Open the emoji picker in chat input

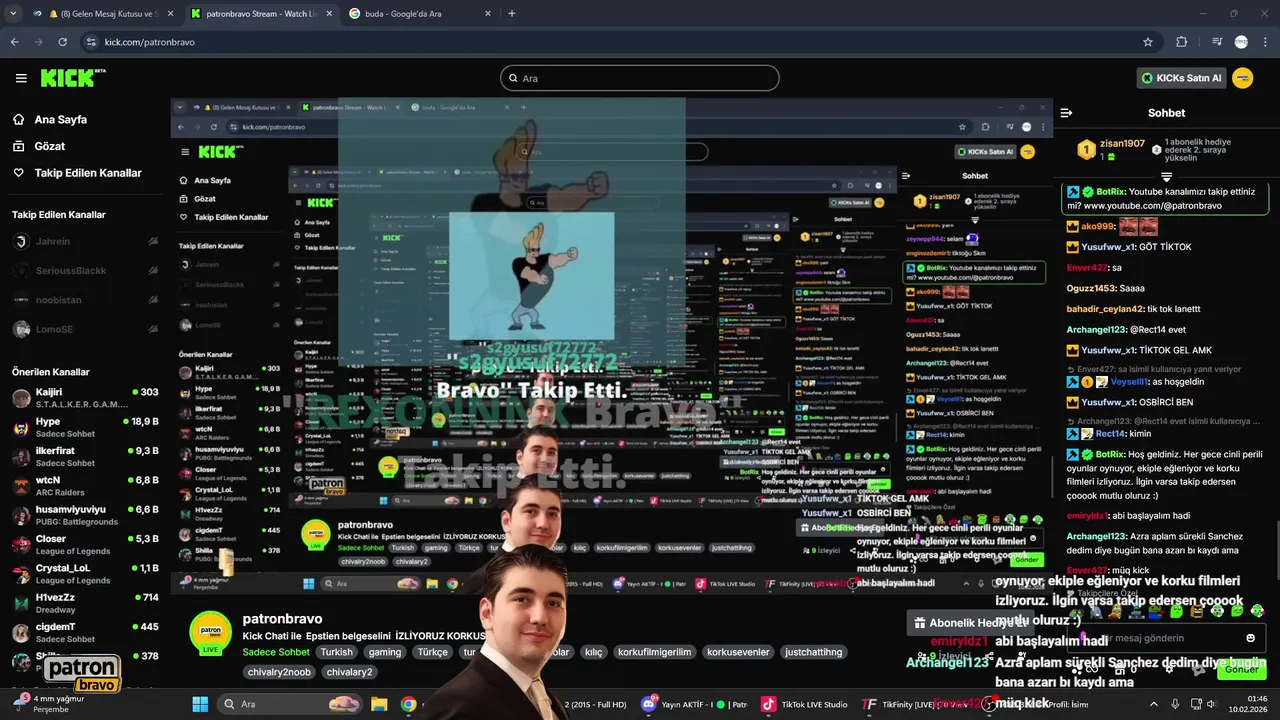(1250, 638)
